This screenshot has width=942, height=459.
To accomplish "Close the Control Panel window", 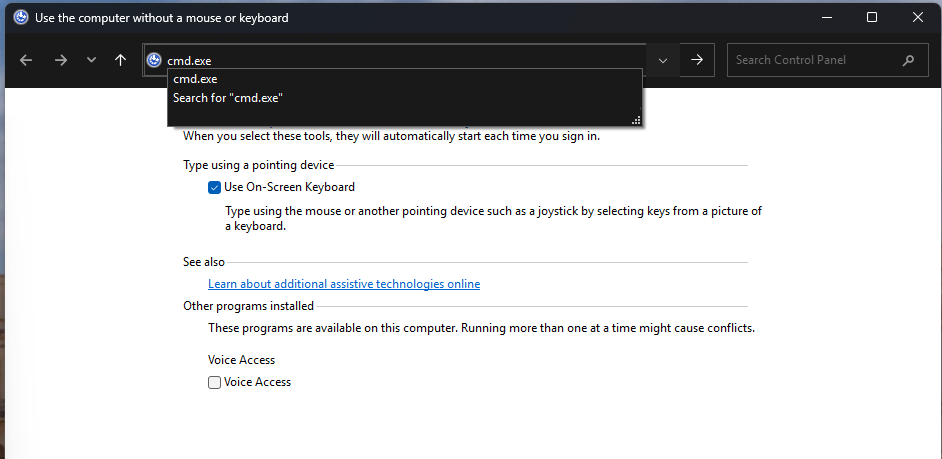I will pyautogui.click(x=918, y=17).
